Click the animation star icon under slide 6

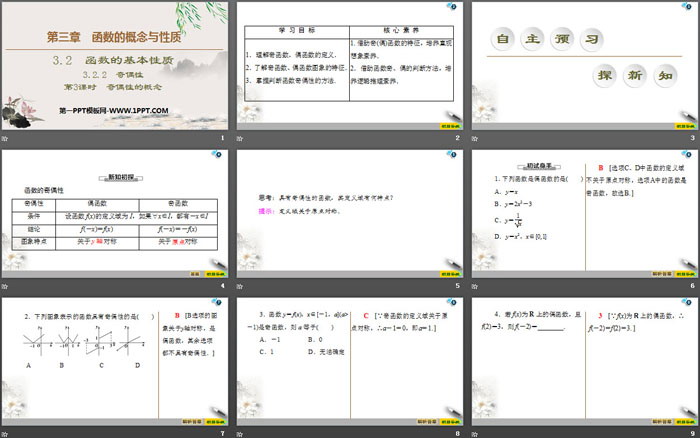pos(473,286)
